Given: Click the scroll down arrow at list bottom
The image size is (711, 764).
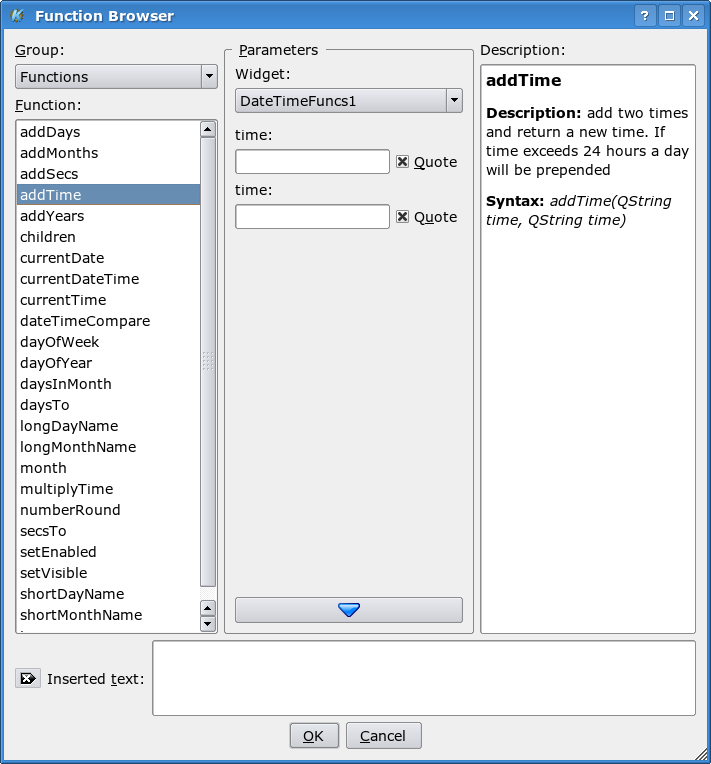Looking at the screenshot, I should coord(208,624).
